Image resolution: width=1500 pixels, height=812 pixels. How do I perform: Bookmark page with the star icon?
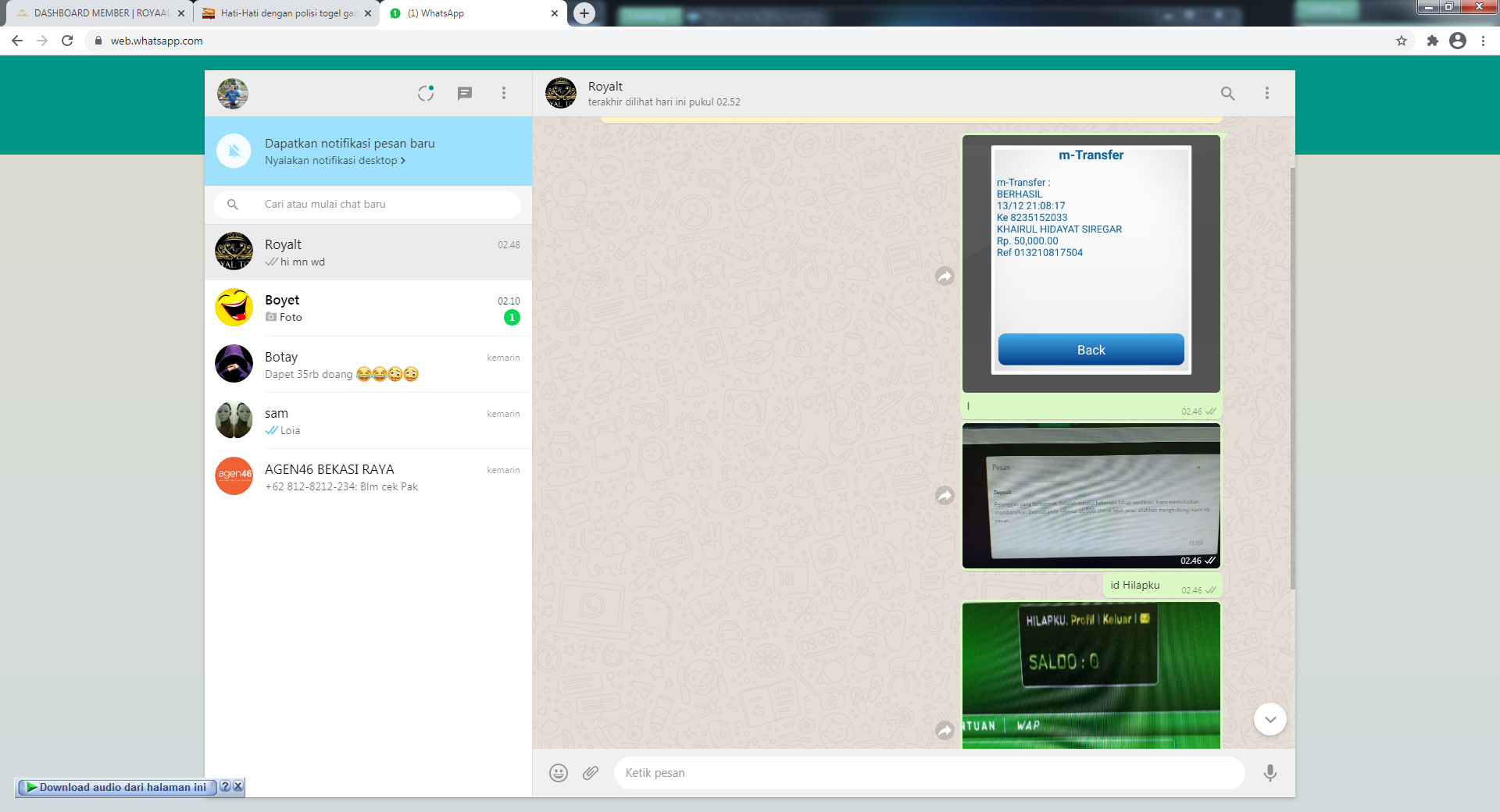1402,41
